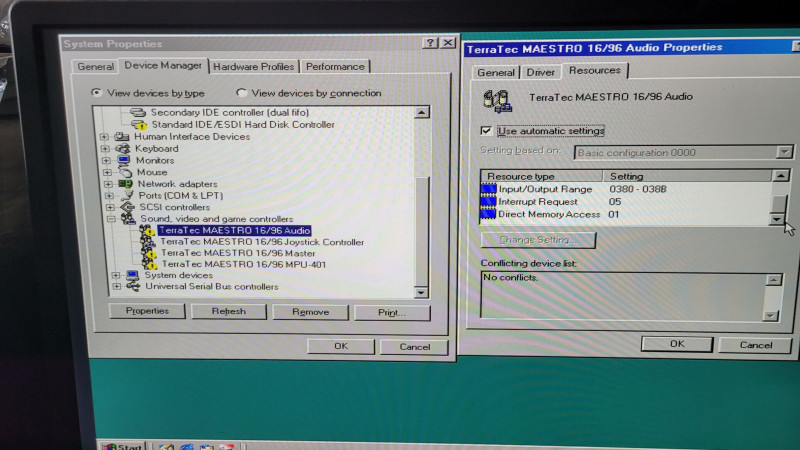The image size is (800, 450).
Task: Expand Human Interface Devices tree node
Action: tap(105, 137)
